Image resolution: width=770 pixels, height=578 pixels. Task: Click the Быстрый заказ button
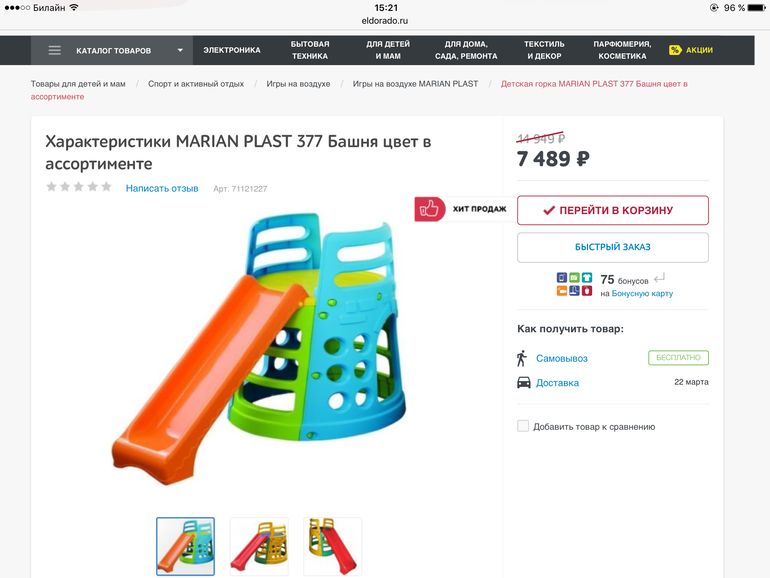click(613, 247)
